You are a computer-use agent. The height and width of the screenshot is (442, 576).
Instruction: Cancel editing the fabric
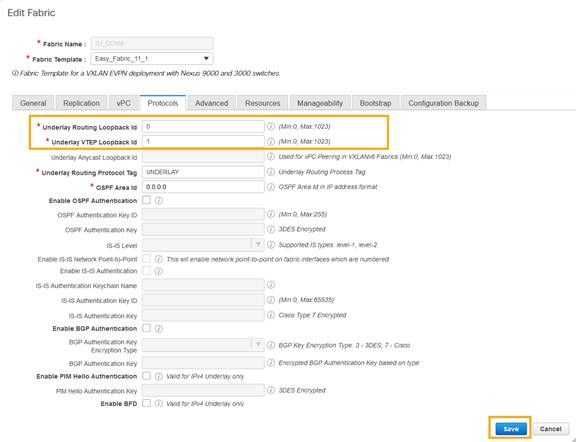click(550, 429)
